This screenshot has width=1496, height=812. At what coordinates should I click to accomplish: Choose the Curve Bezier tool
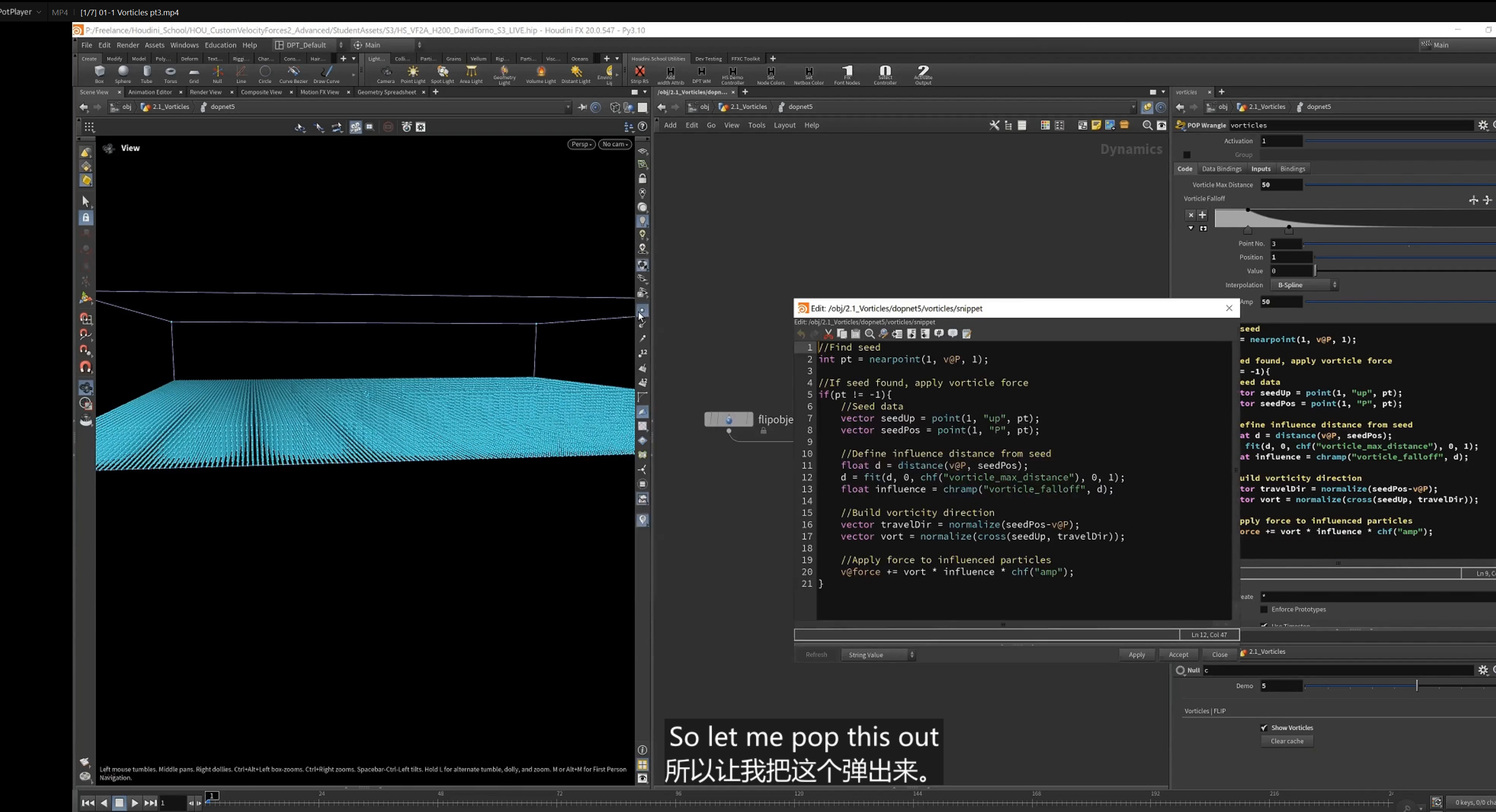(293, 74)
